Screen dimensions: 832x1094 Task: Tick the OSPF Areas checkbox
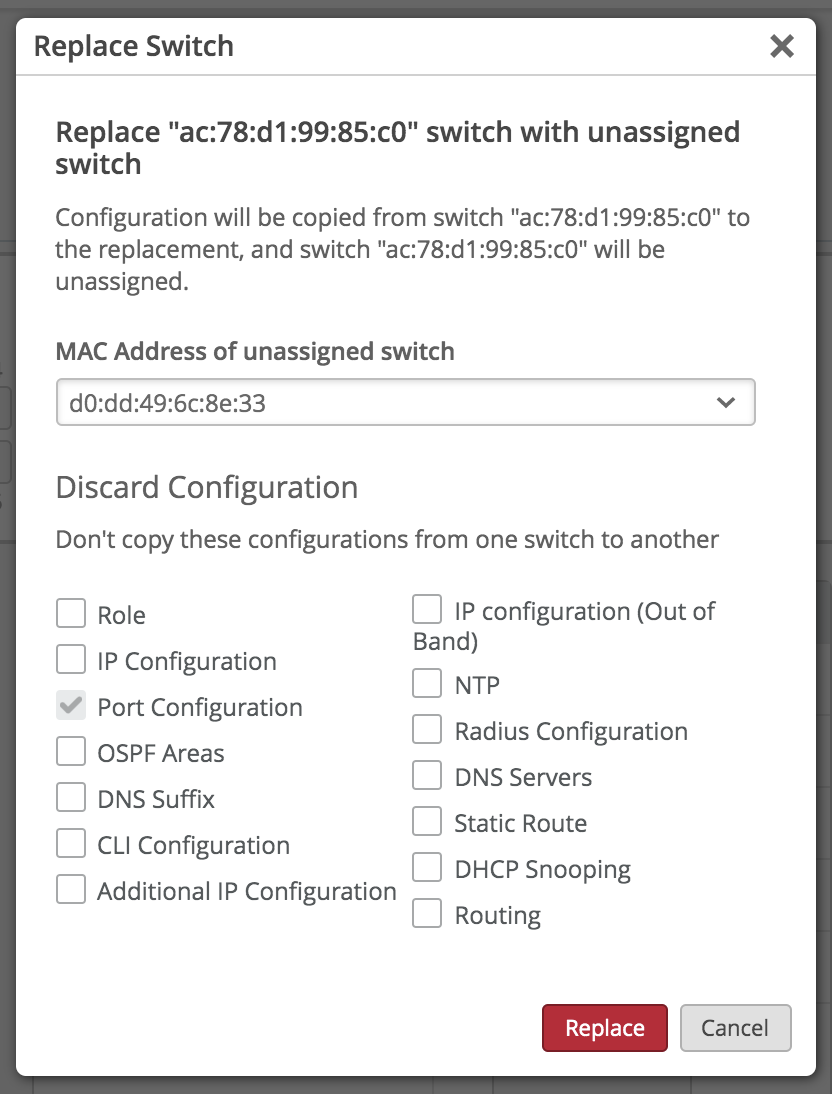71,751
